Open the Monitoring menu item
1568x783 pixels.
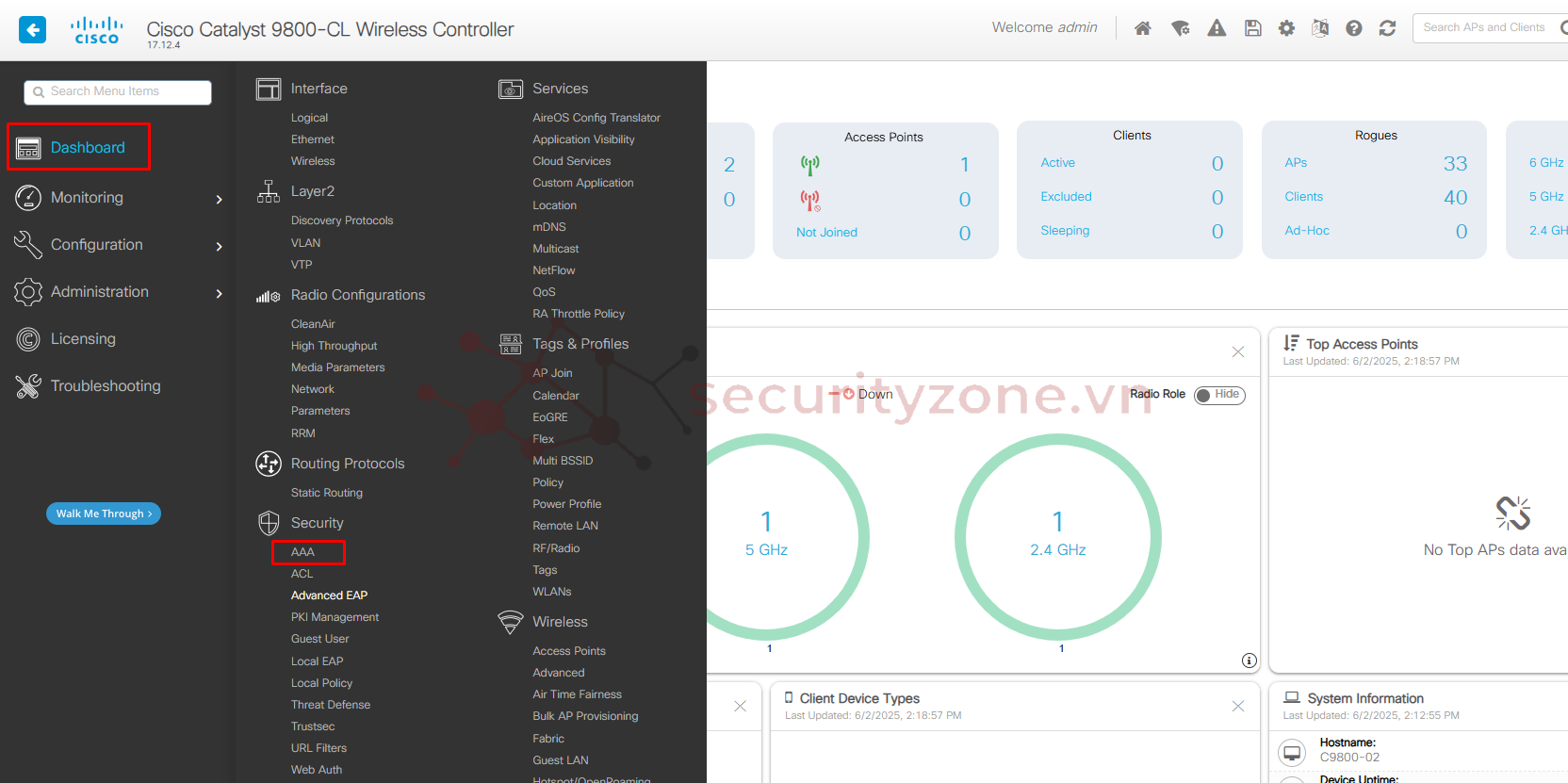tap(87, 198)
